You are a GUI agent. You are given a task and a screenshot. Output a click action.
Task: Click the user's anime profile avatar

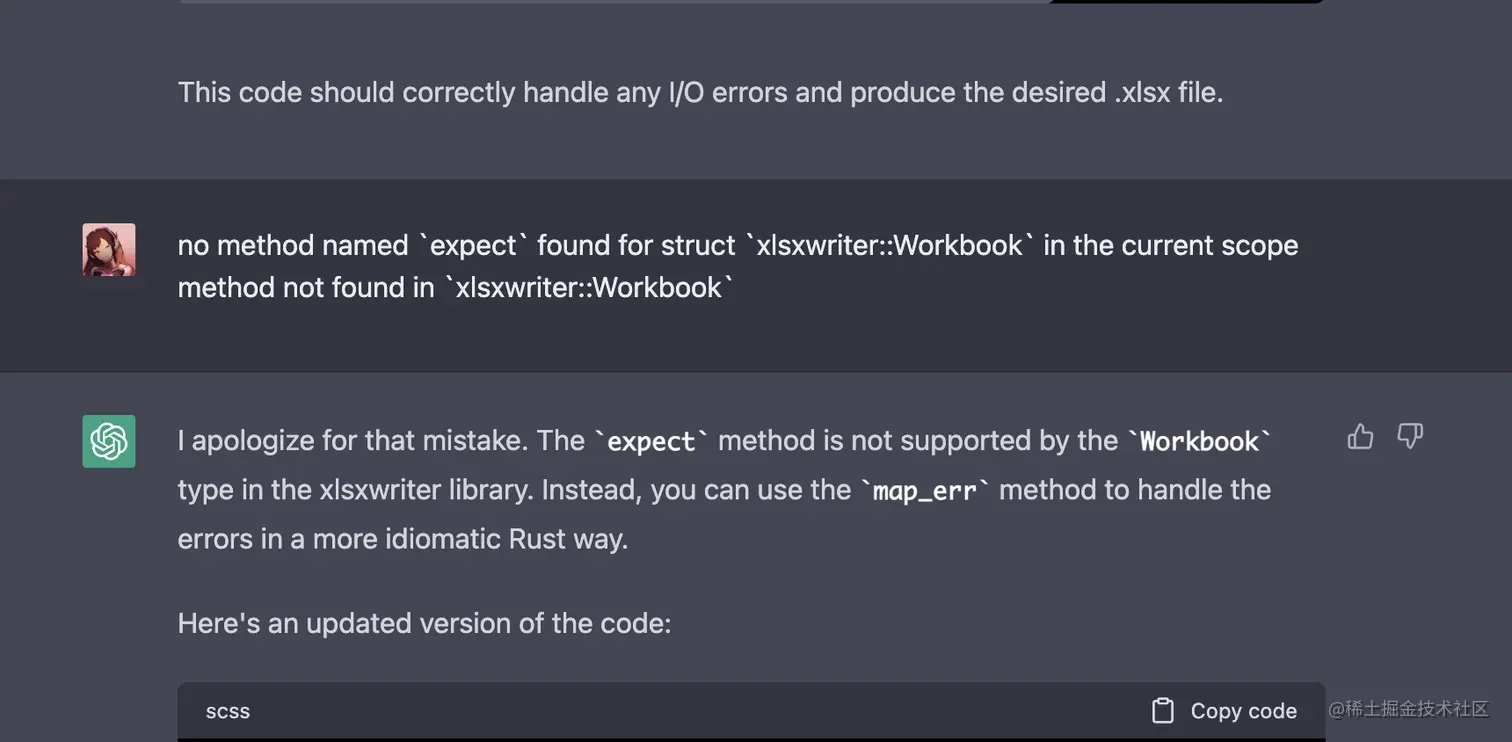109,250
